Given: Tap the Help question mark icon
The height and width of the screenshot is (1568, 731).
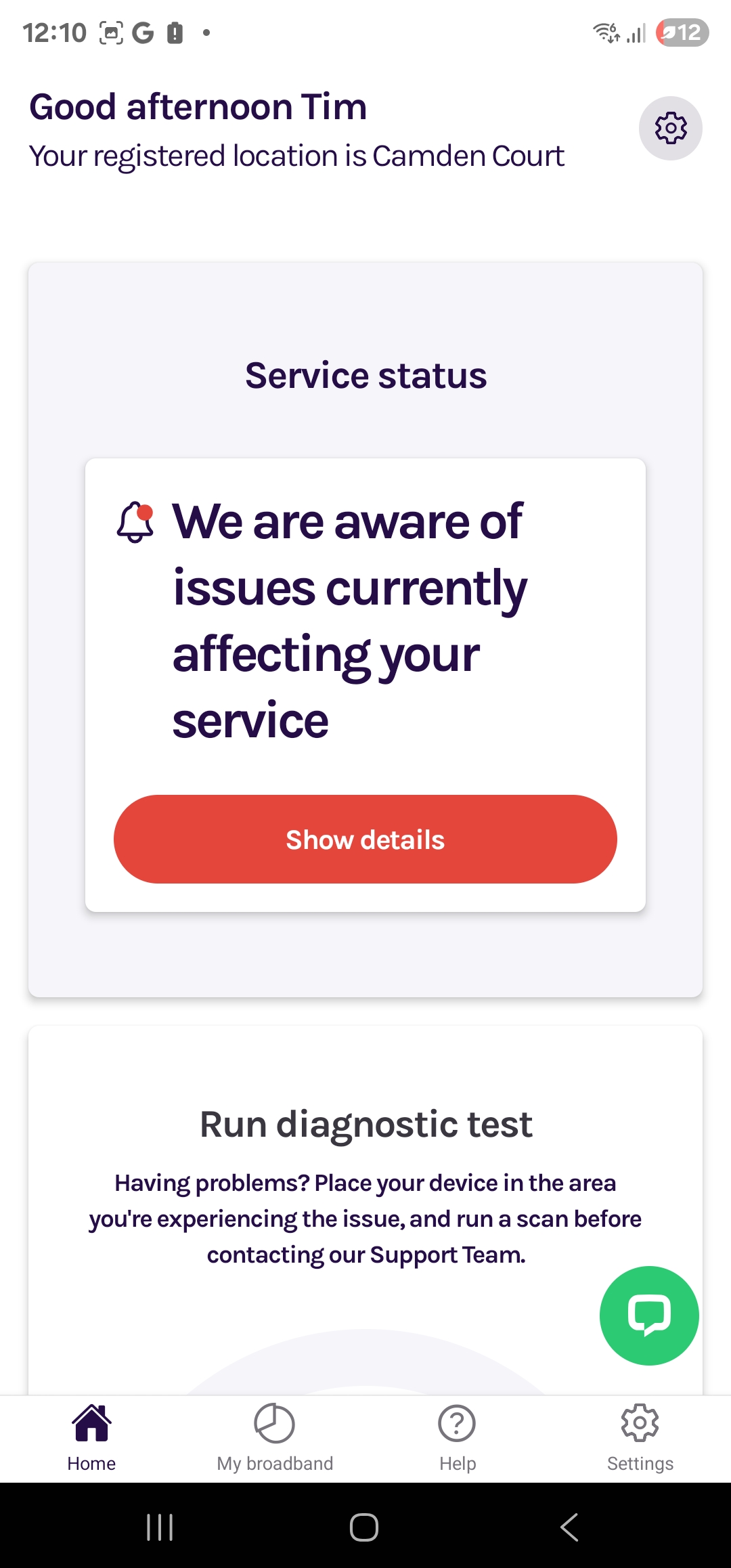Looking at the screenshot, I should (457, 1423).
